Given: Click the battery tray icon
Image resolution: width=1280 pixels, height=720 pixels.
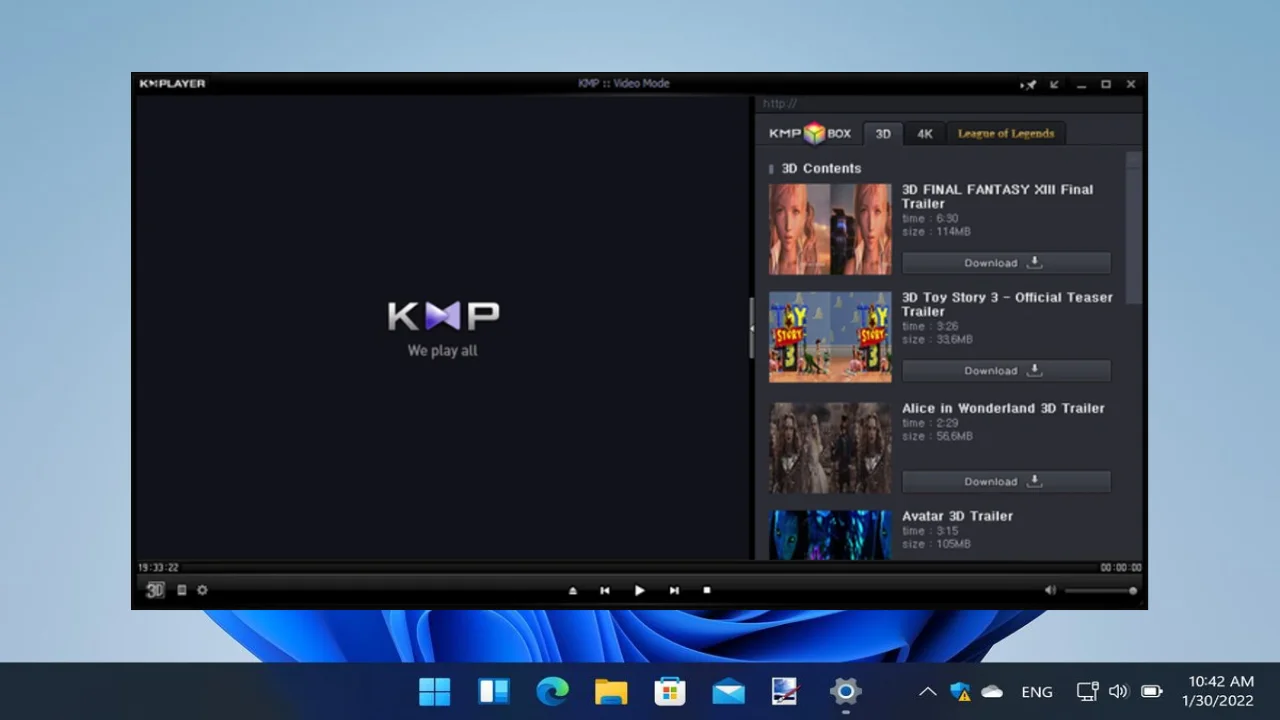Looking at the screenshot, I should coord(1152,692).
